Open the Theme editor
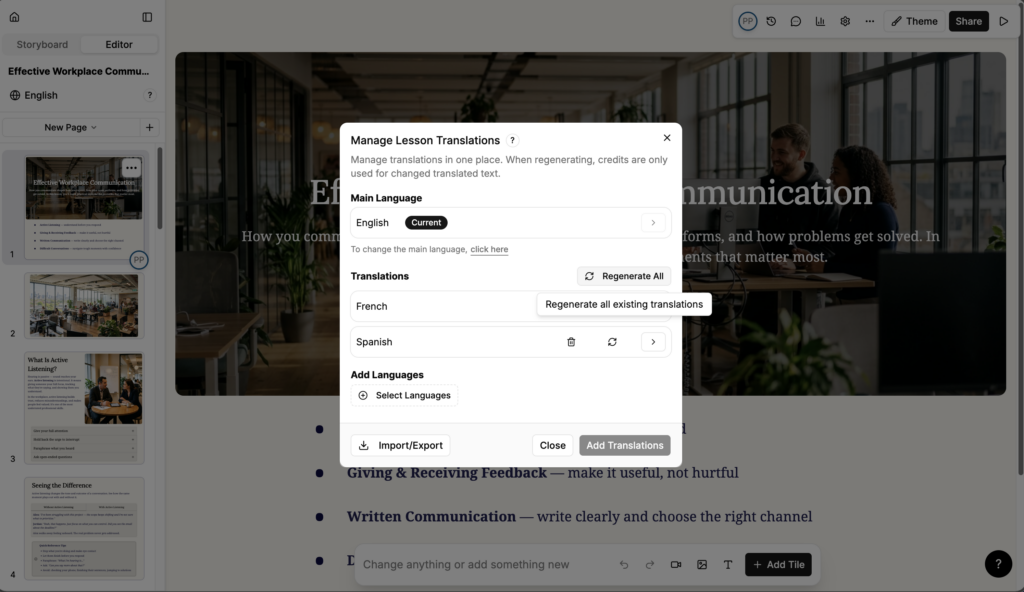 914,21
